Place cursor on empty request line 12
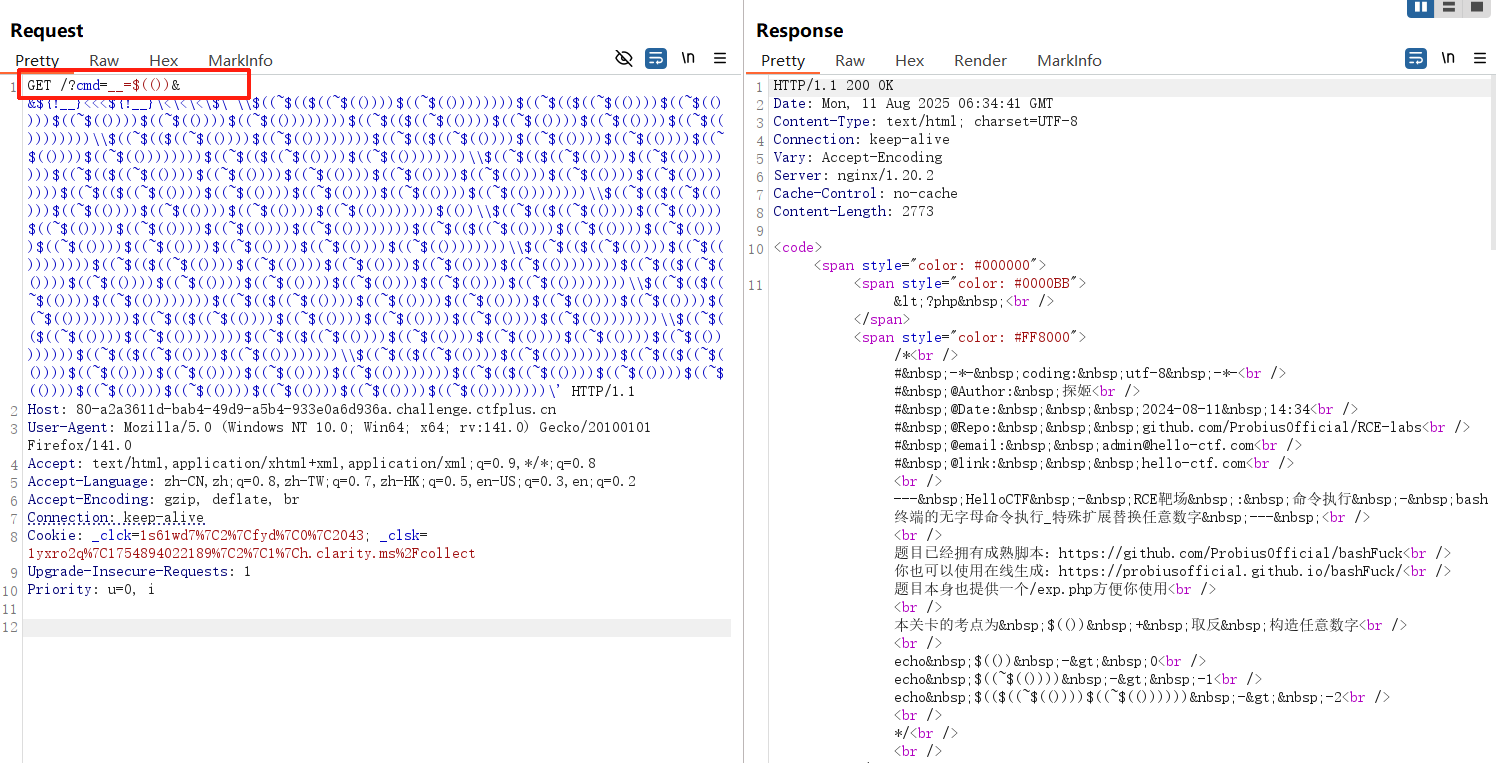Viewport: 1496px width, 763px height. pyautogui.click(x=377, y=627)
